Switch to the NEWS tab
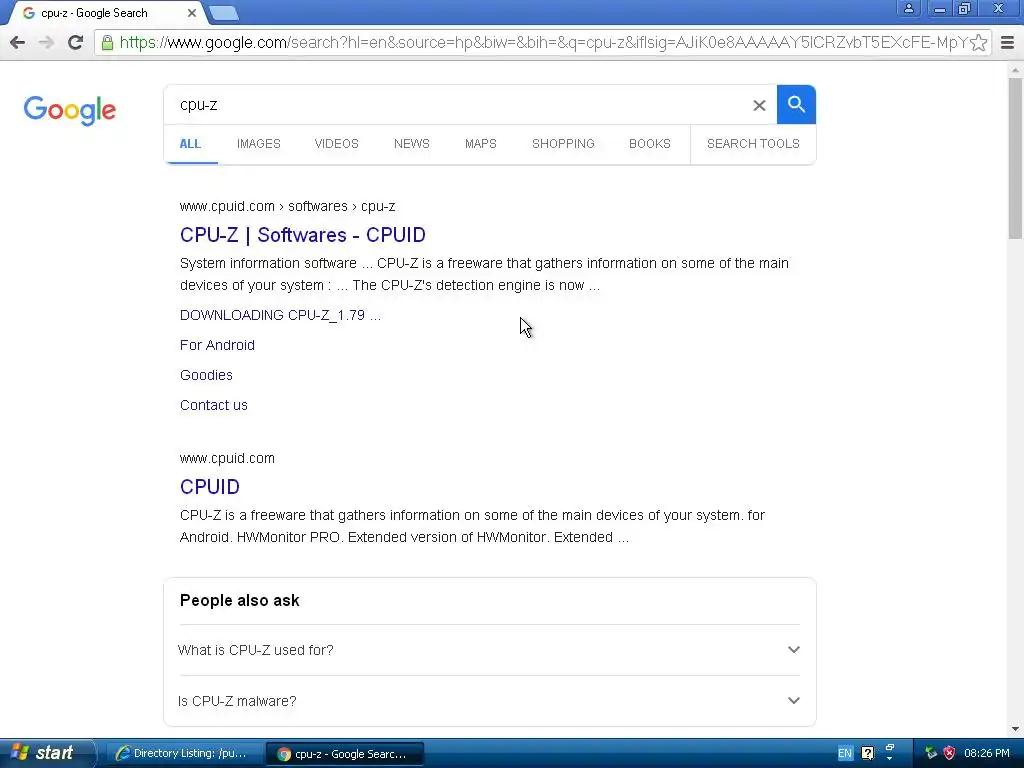 pyautogui.click(x=411, y=144)
